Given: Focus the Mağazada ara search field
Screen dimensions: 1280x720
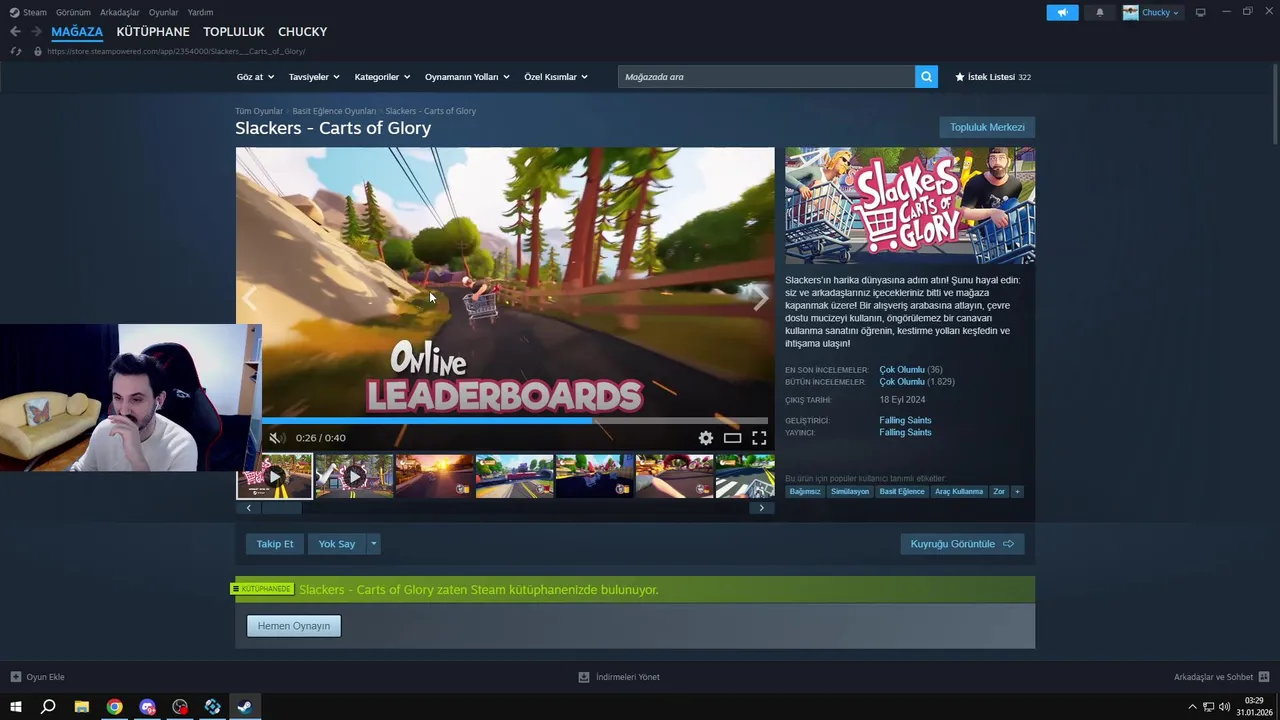Looking at the screenshot, I should pyautogui.click(x=766, y=77).
